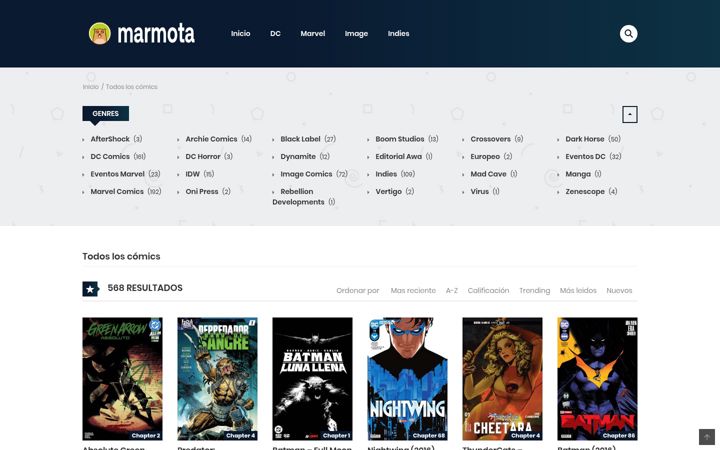The height and width of the screenshot is (450, 720).
Task: Filter by Indies genre link
Action: [386, 174]
